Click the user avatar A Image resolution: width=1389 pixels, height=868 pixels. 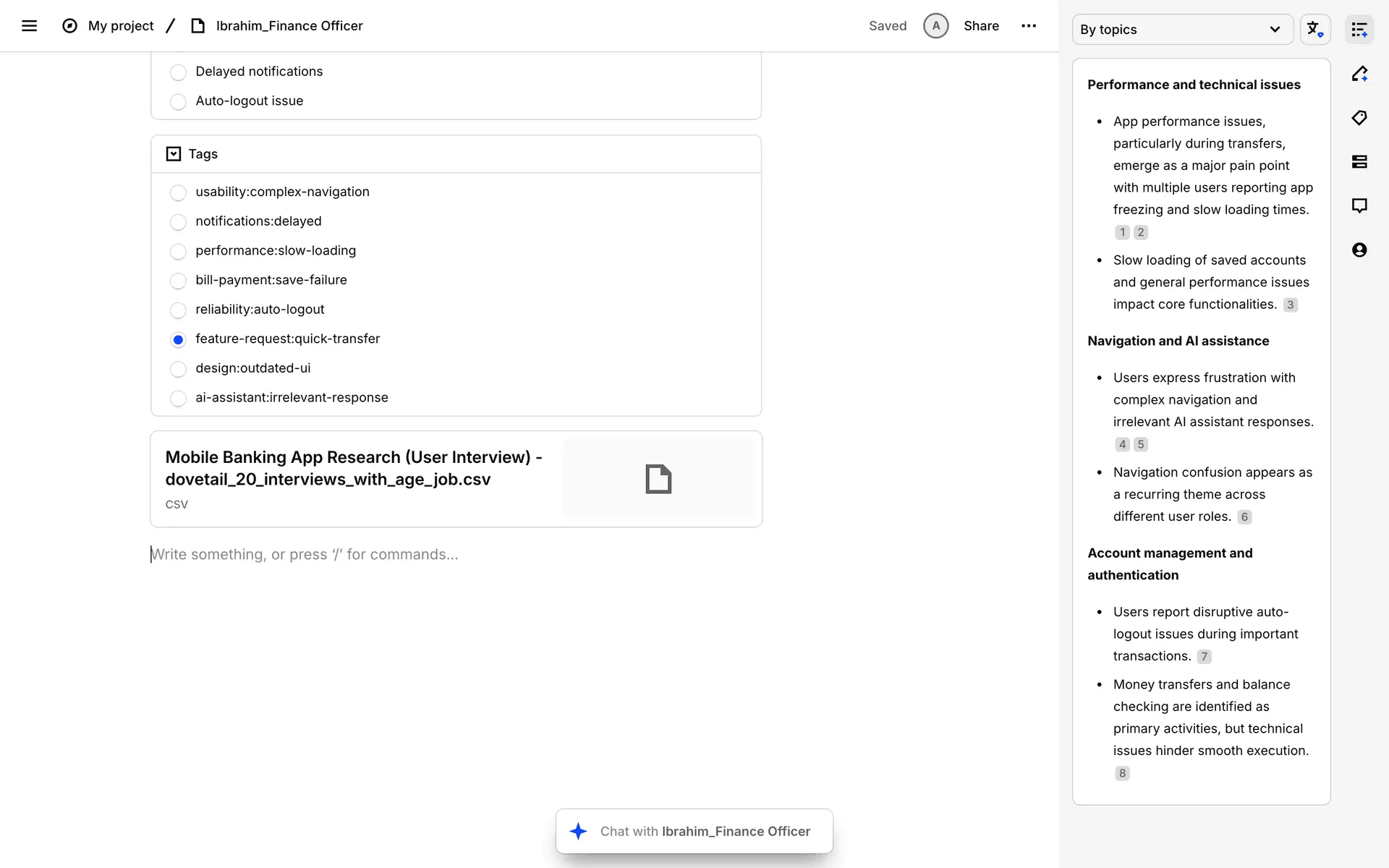pyautogui.click(x=935, y=26)
